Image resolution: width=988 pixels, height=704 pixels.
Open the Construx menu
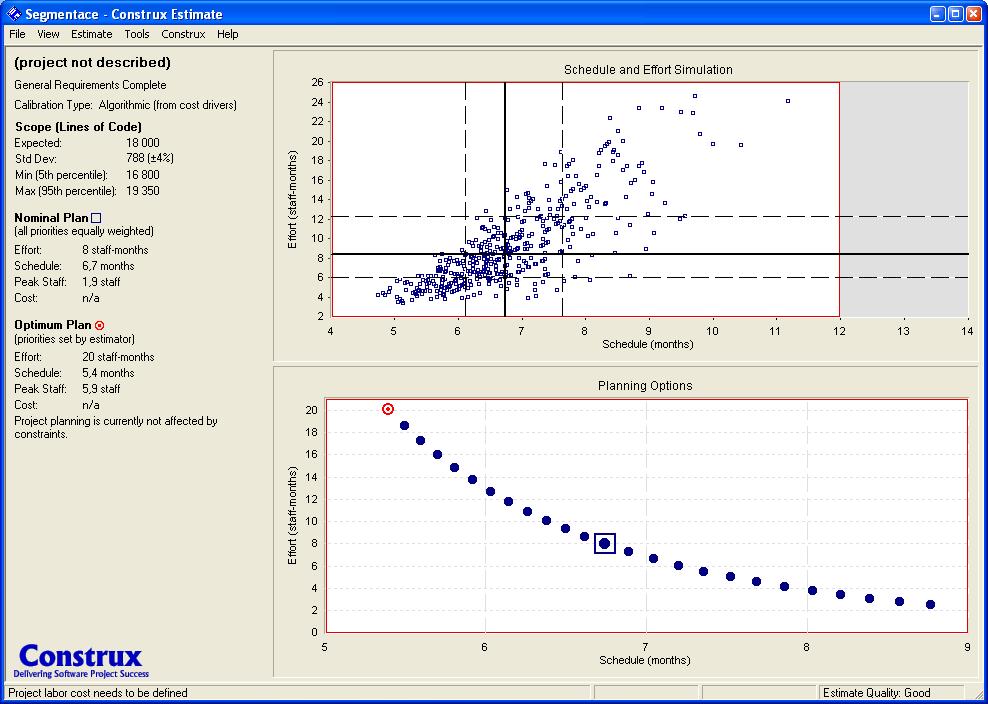pyautogui.click(x=183, y=34)
